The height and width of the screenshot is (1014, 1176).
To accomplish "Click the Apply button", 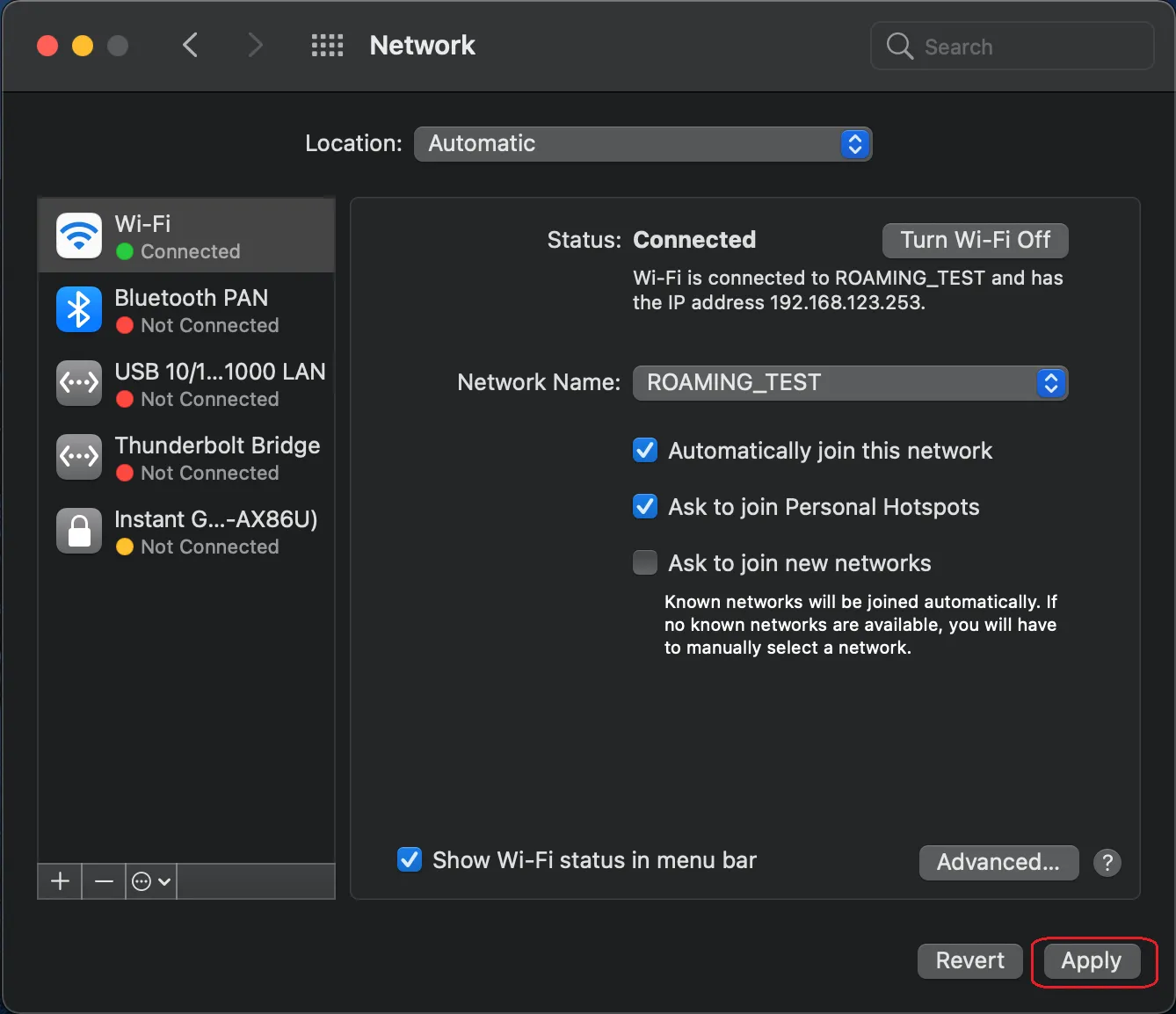I will tap(1091, 960).
